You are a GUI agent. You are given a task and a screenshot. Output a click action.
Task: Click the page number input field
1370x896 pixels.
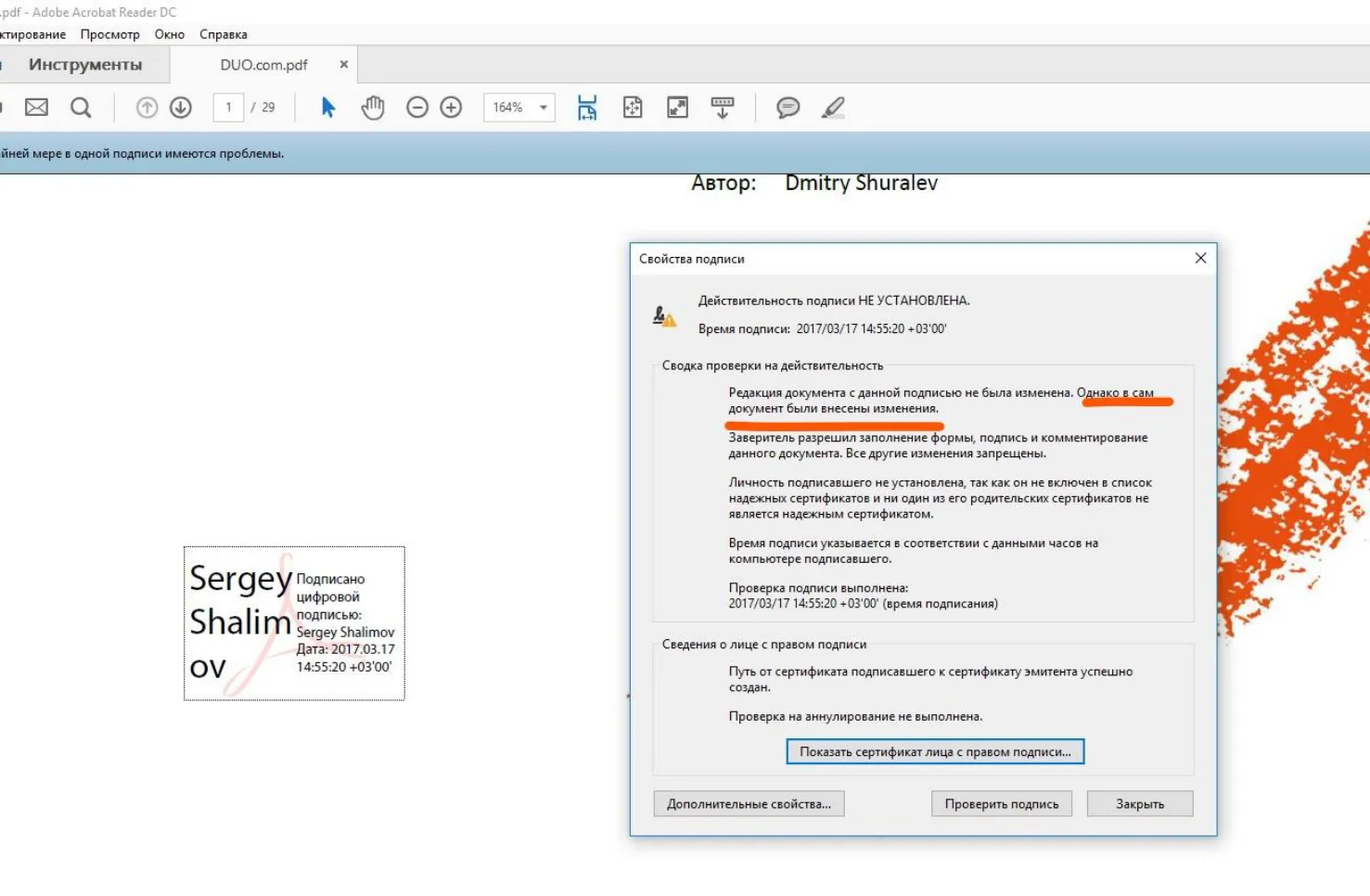click(228, 108)
